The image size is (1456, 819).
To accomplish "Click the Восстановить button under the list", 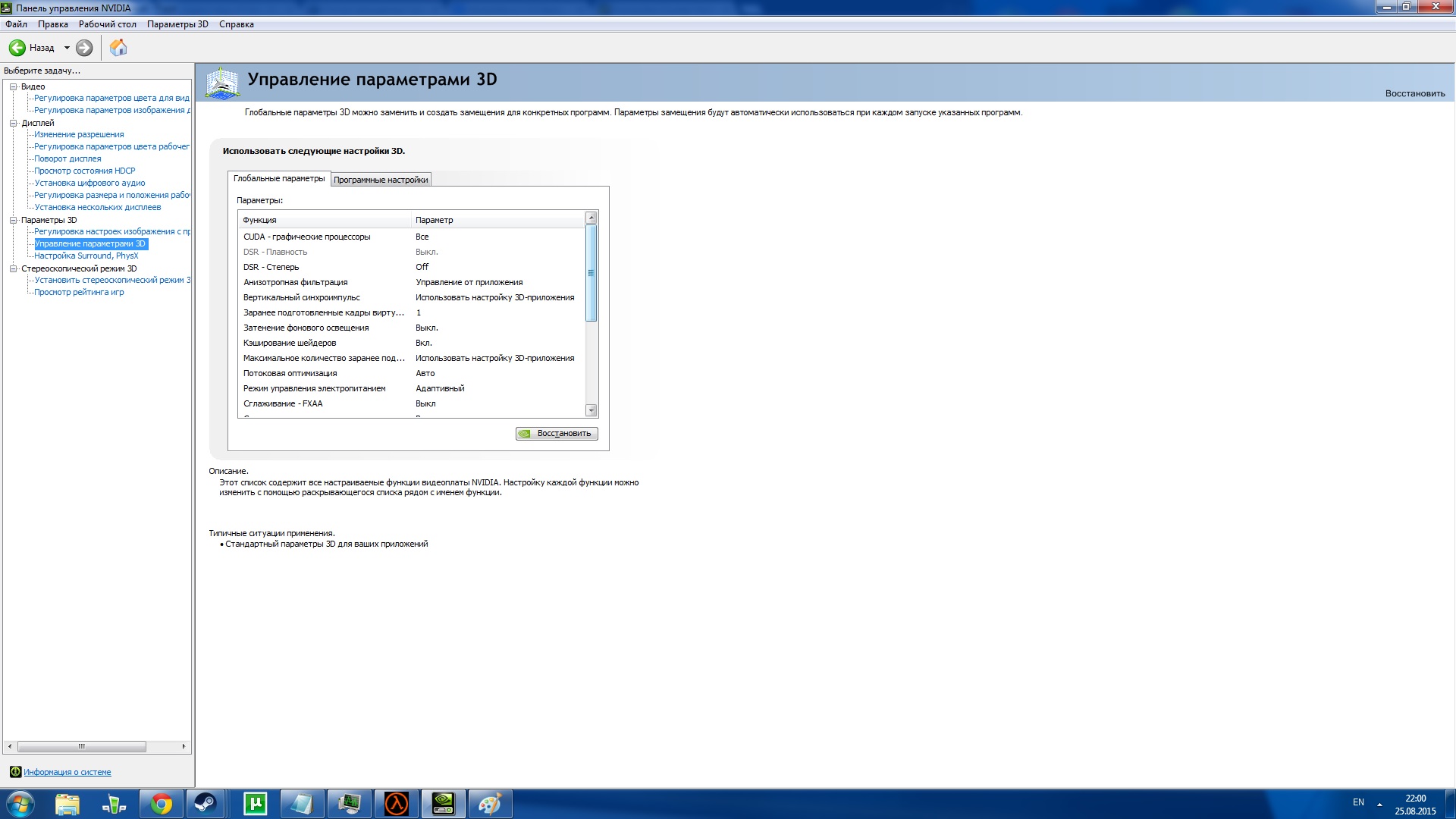I will point(557,434).
